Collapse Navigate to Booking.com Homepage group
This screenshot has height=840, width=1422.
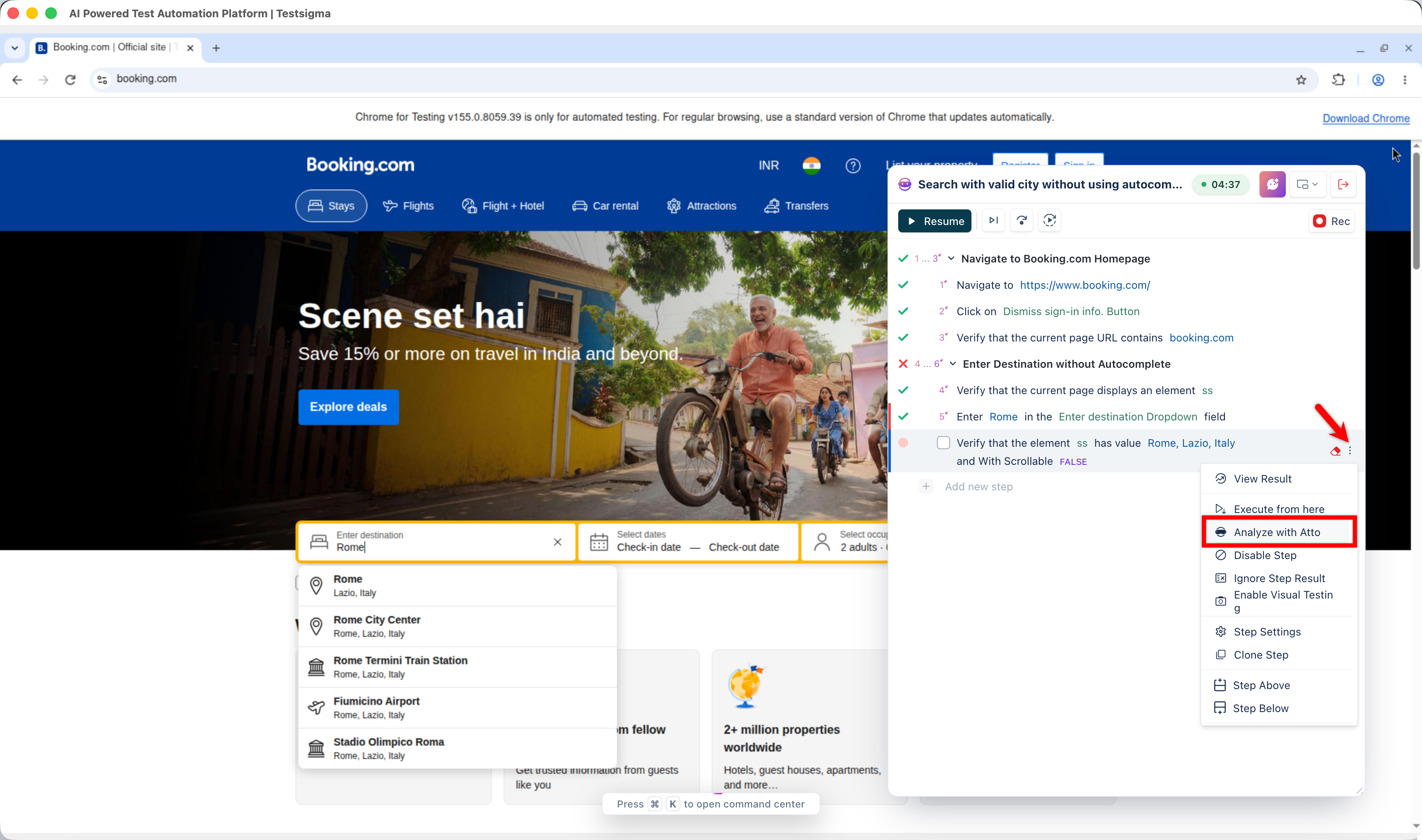click(x=952, y=259)
